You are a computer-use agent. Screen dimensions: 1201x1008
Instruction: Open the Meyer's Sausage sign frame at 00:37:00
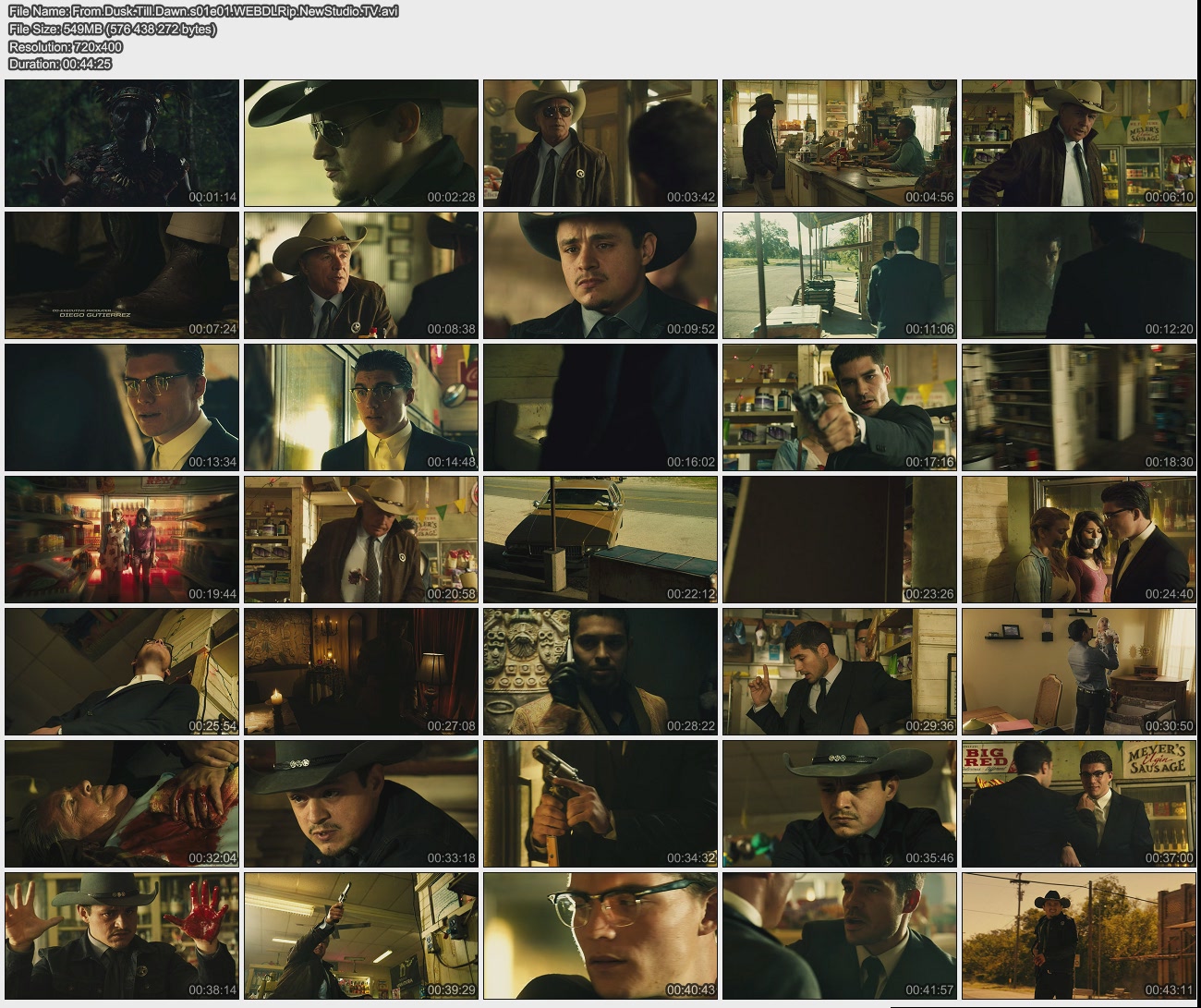(1079, 804)
